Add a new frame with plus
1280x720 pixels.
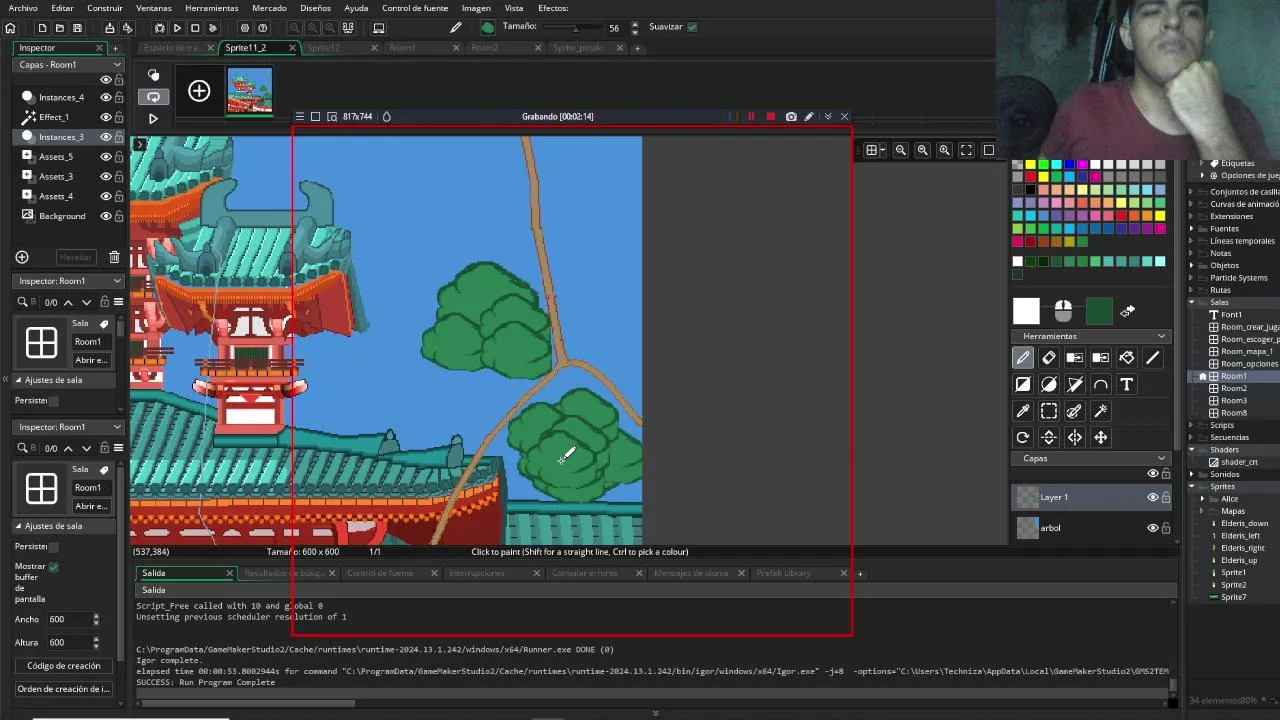(x=199, y=92)
